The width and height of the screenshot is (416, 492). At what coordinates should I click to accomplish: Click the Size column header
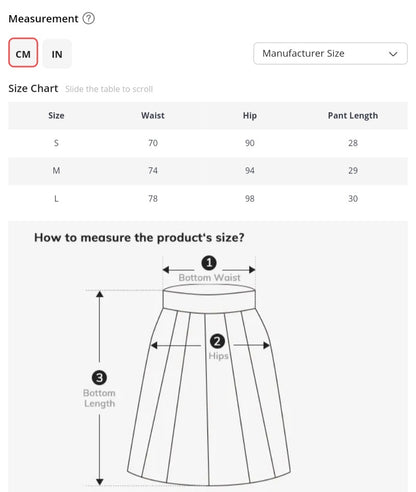56,115
